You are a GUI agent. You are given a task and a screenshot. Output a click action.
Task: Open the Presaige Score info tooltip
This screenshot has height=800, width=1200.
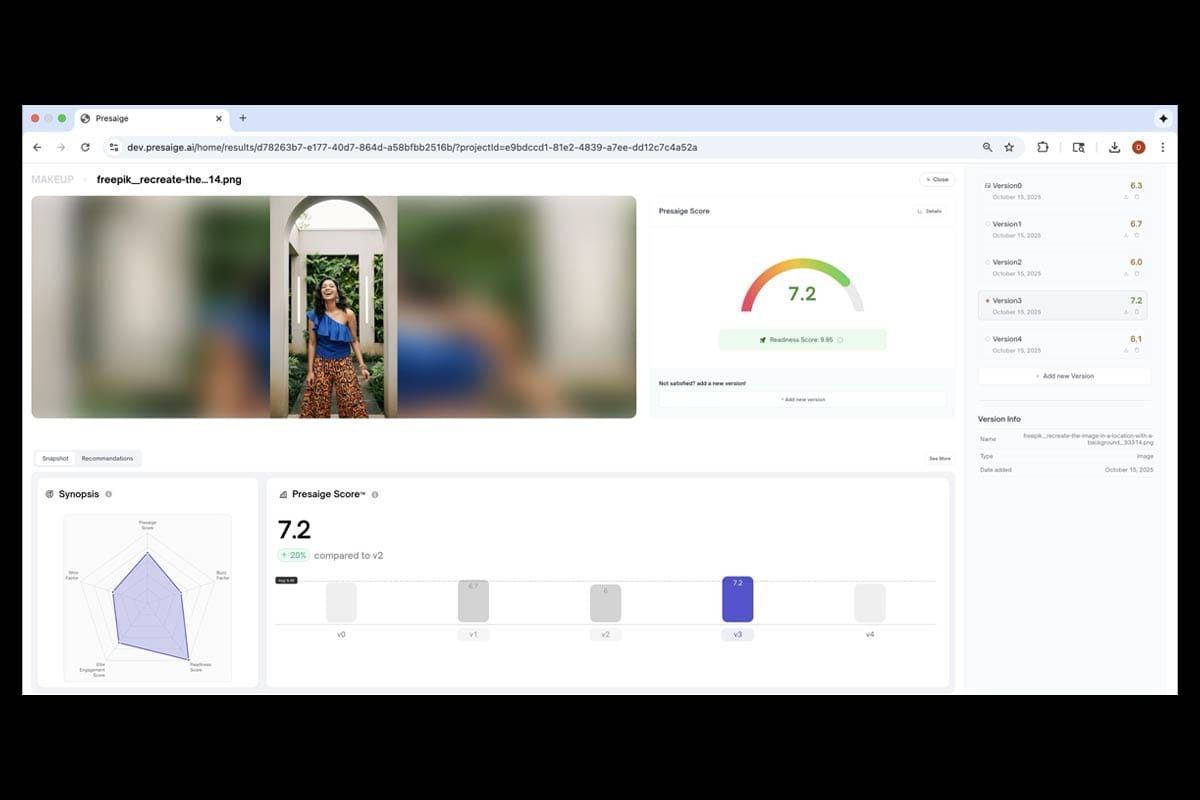pos(375,493)
